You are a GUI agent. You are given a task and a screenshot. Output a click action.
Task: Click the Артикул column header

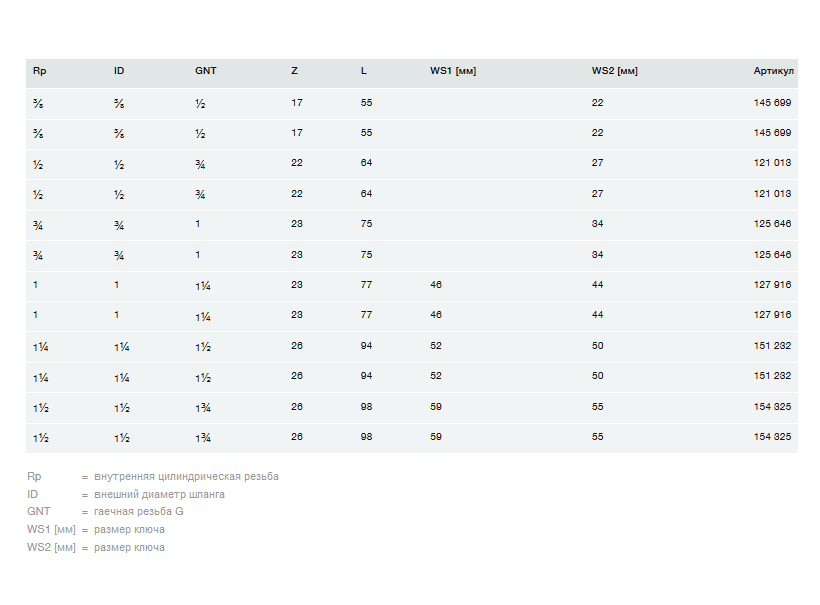[x=773, y=71]
